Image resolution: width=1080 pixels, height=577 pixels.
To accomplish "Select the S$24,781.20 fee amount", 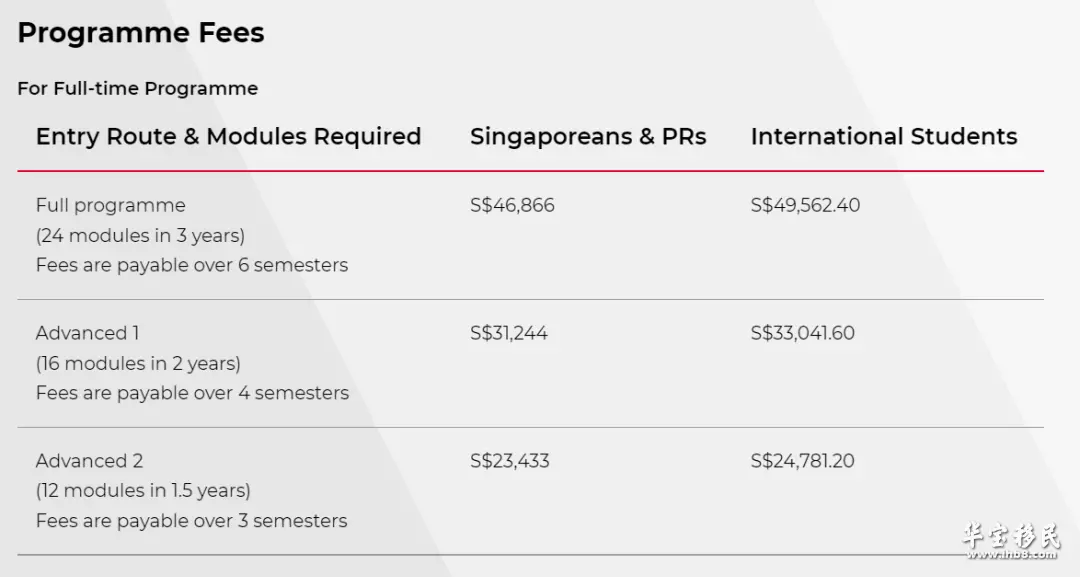I will coord(802,461).
